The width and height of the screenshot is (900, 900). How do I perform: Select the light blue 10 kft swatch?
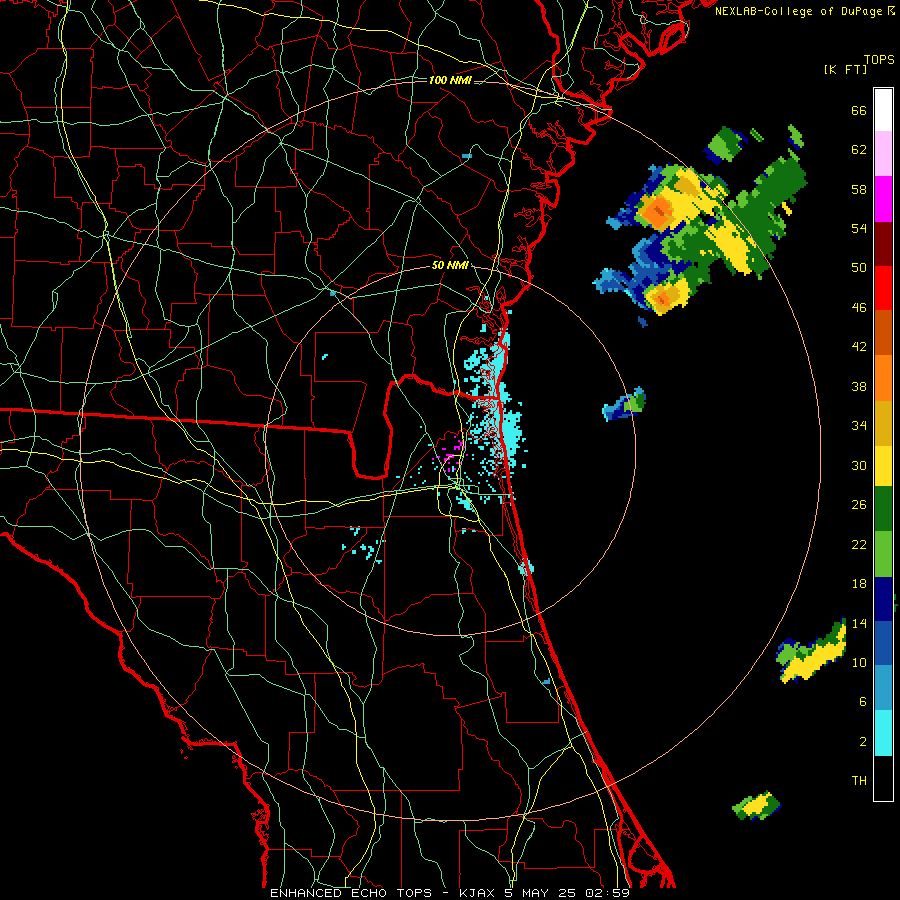[883, 688]
